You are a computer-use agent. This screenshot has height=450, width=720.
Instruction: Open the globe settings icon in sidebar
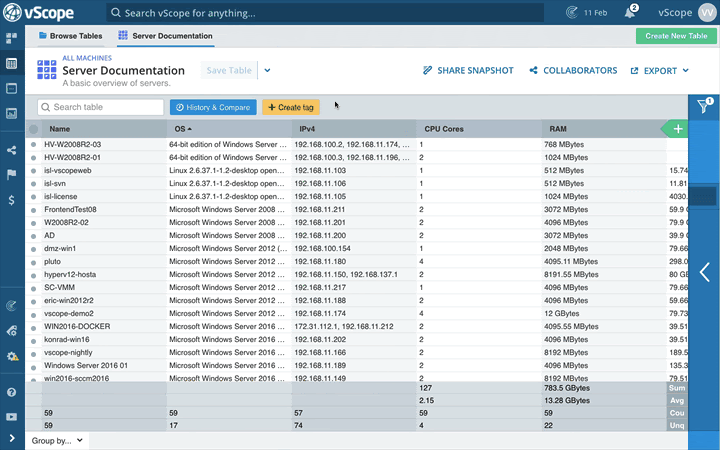[11, 331]
